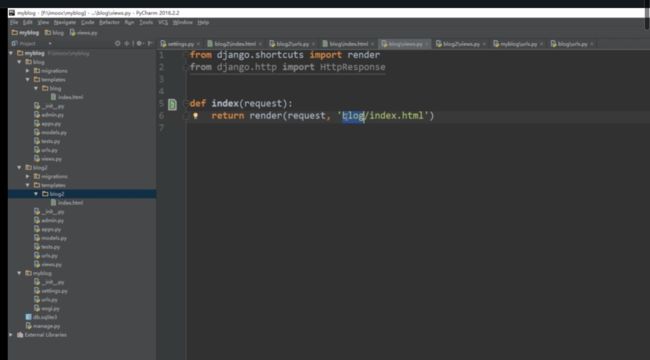The height and width of the screenshot is (360, 650).
Task: Open the Help menu
Action: (203, 22)
